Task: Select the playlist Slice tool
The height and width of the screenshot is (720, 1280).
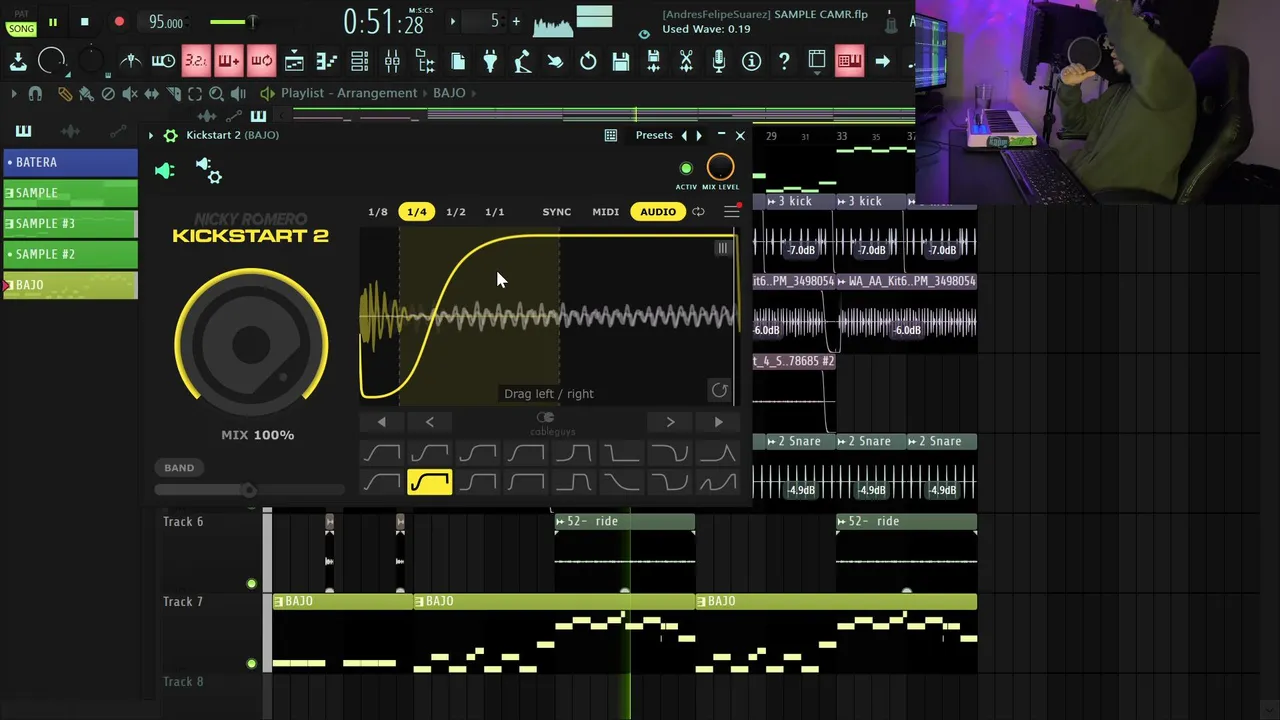Action: (173, 93)
